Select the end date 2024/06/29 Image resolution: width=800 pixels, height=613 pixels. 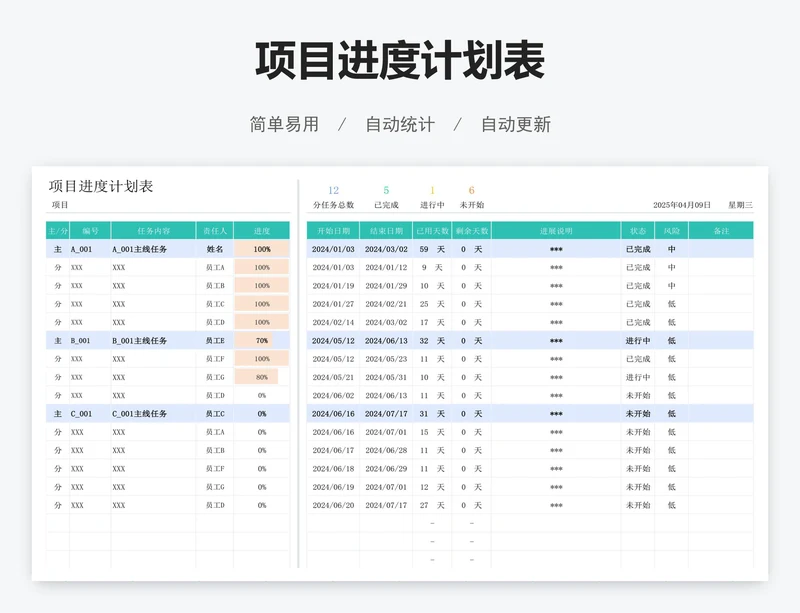click(x=386, y=469)
